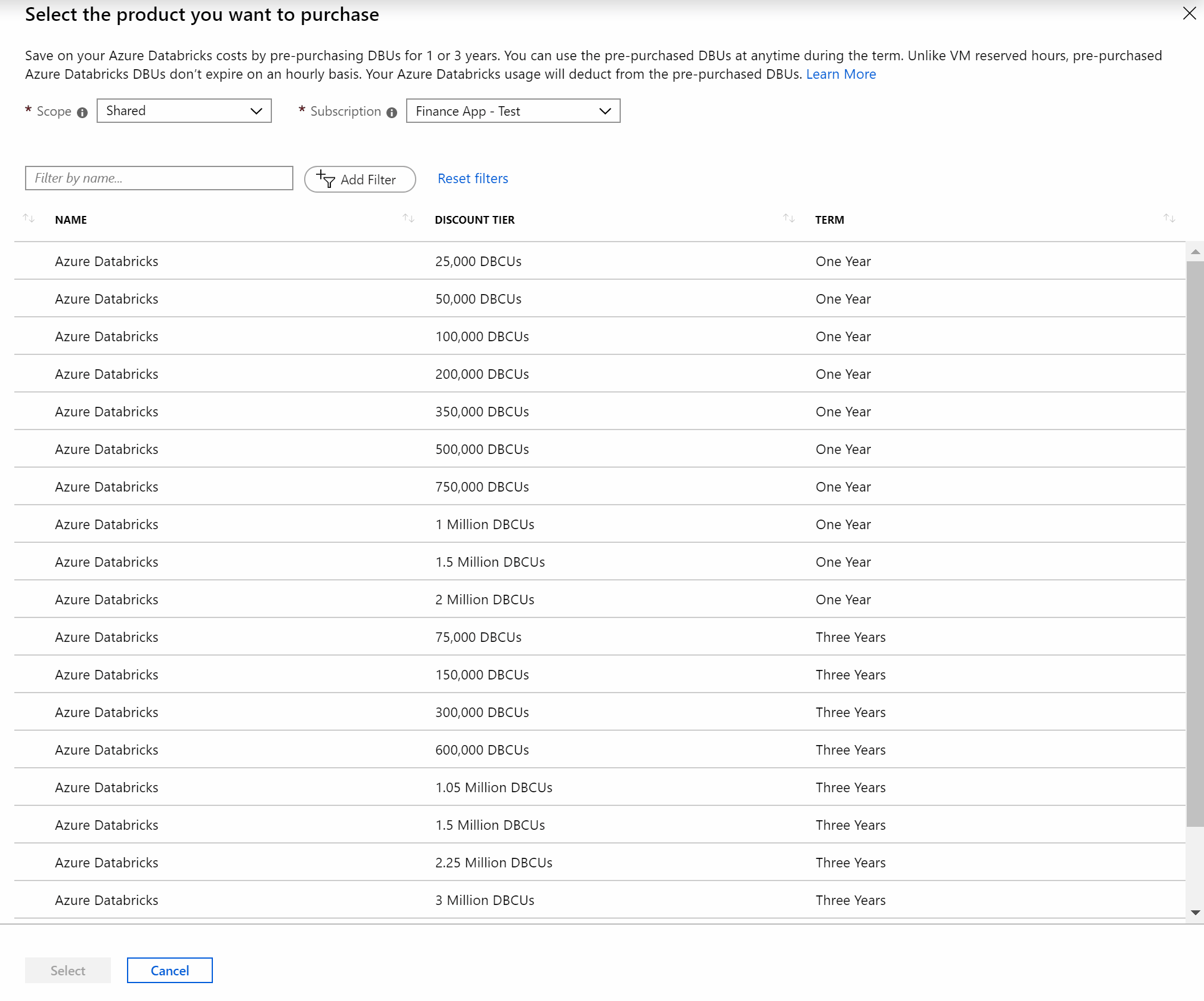Click the Select button
Viewport: 1204px width, 1001px height.
[x=68, y=971]
